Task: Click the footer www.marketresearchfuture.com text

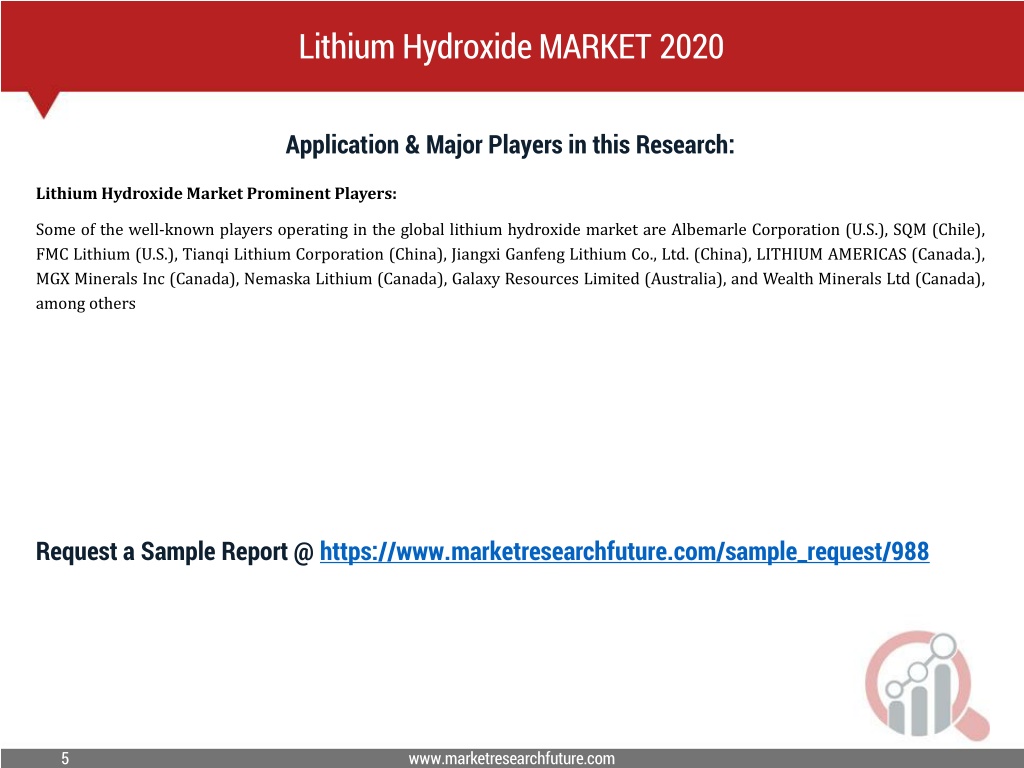Action: click(511, 758)
